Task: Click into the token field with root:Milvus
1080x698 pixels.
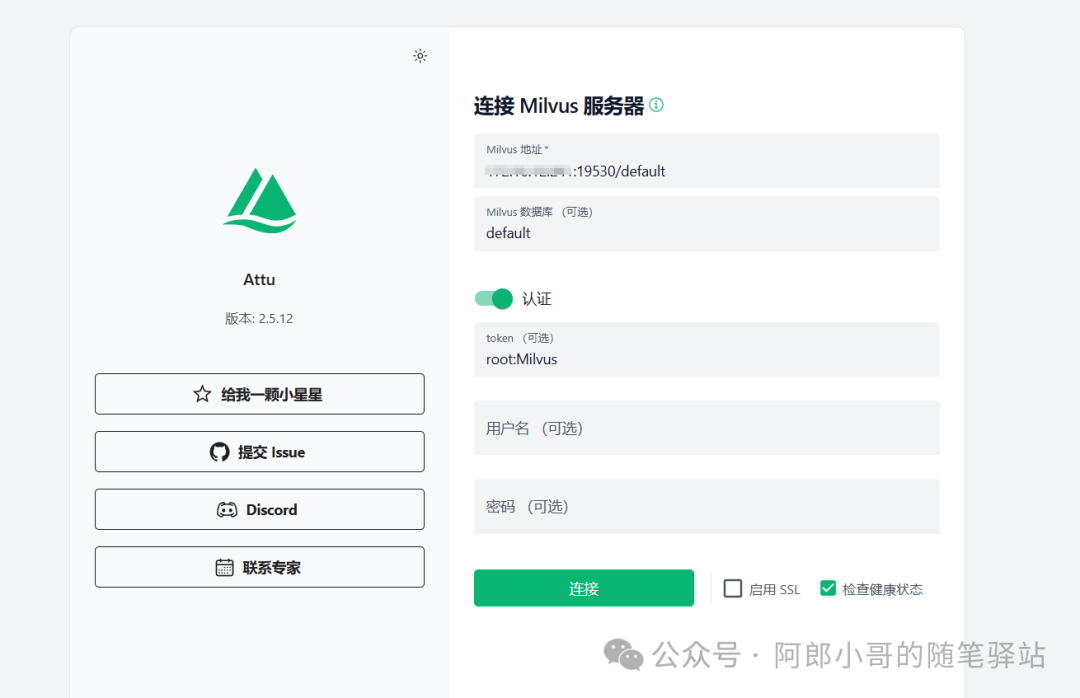Action: [707, 349]
